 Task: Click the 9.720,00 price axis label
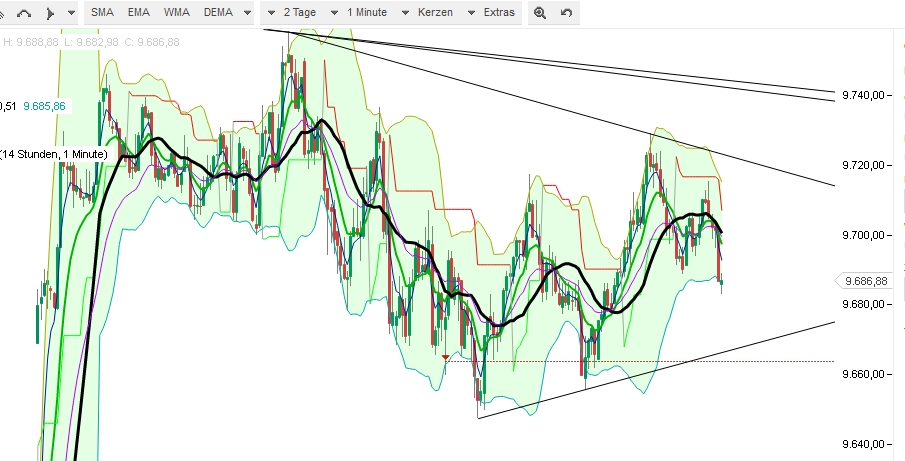coord(863,165)
